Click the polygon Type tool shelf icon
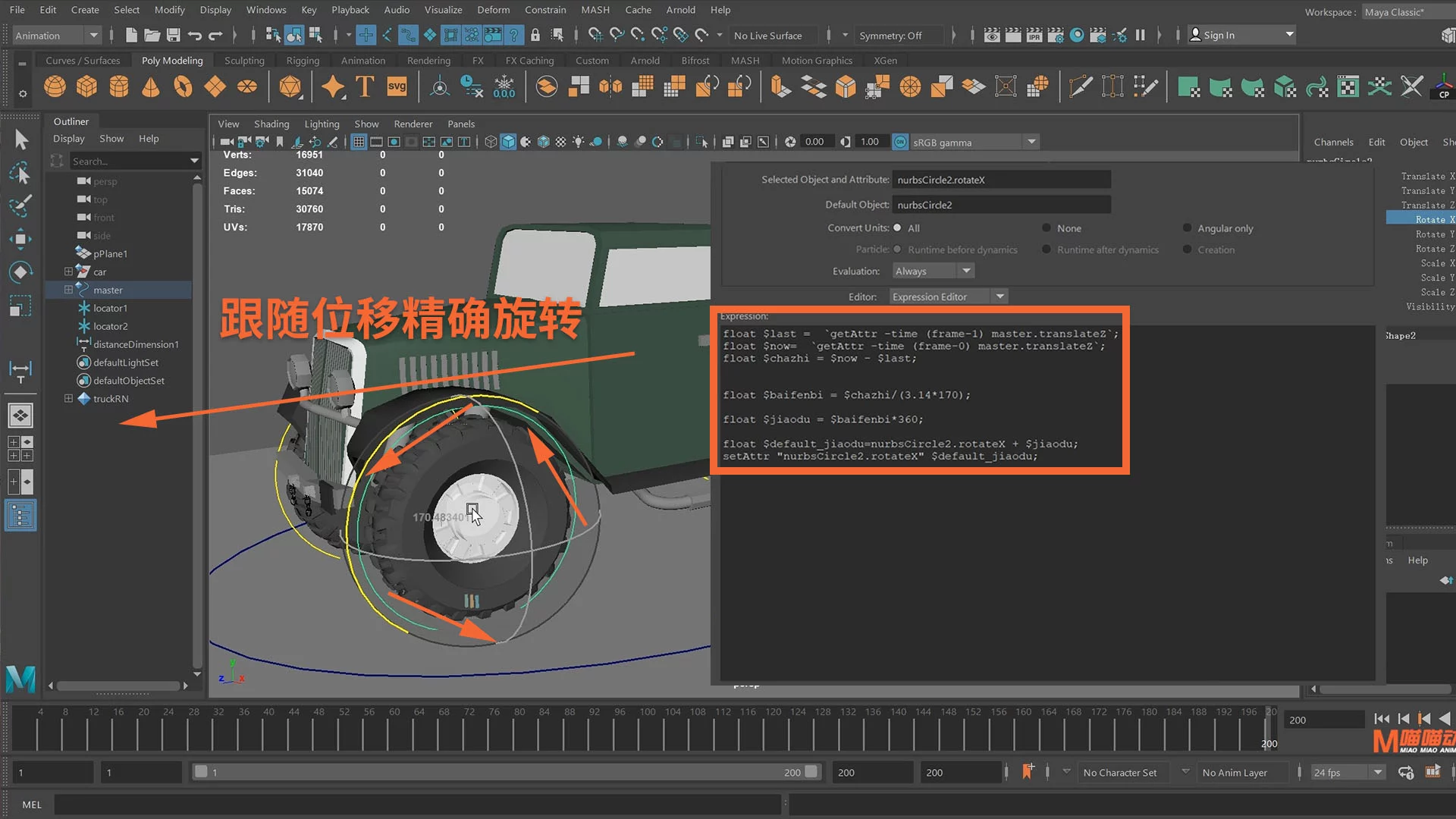1456x819 pixels. [x=365, y=87]
